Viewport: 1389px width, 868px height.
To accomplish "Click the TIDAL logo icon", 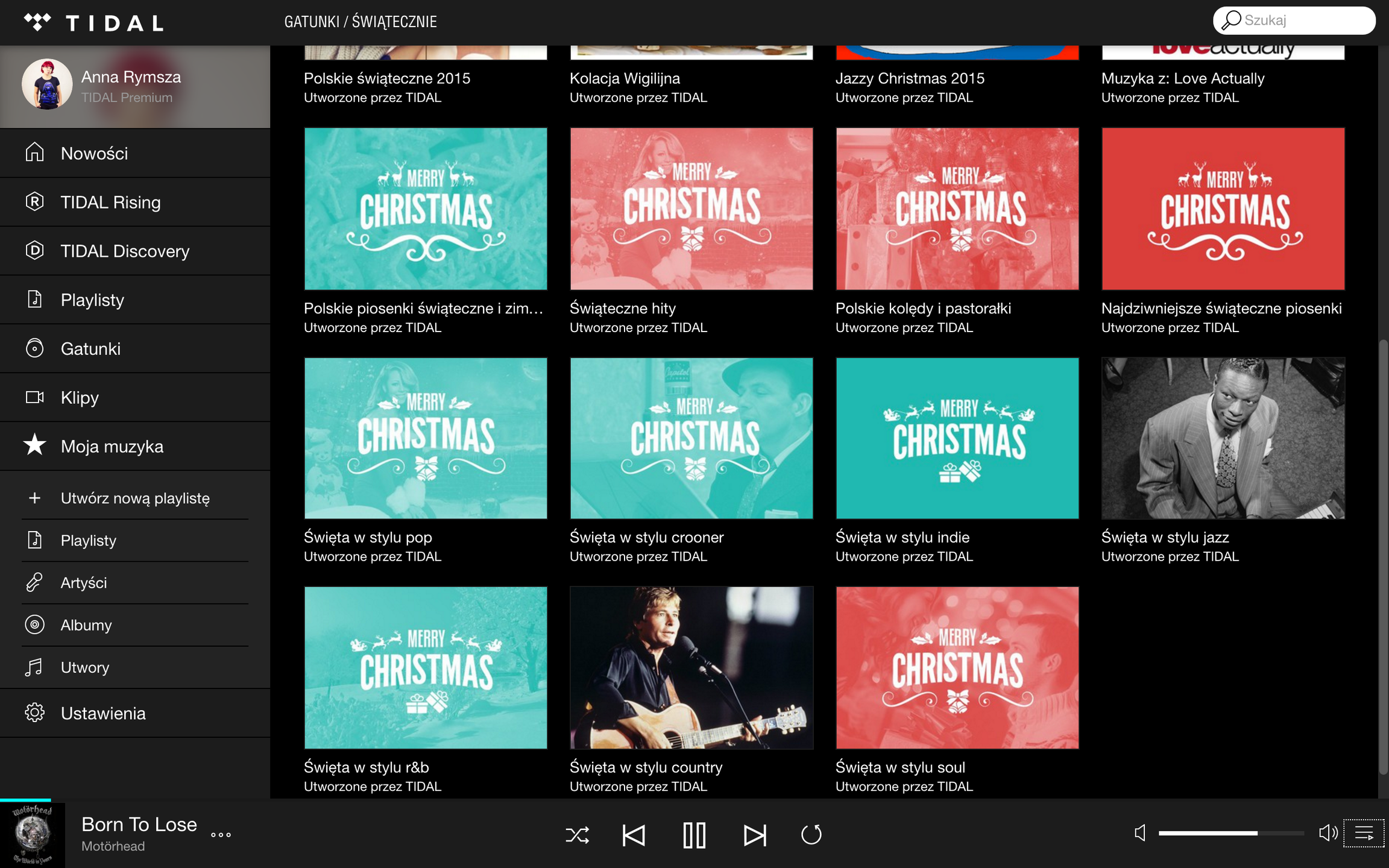I will (x=37, y=22).
